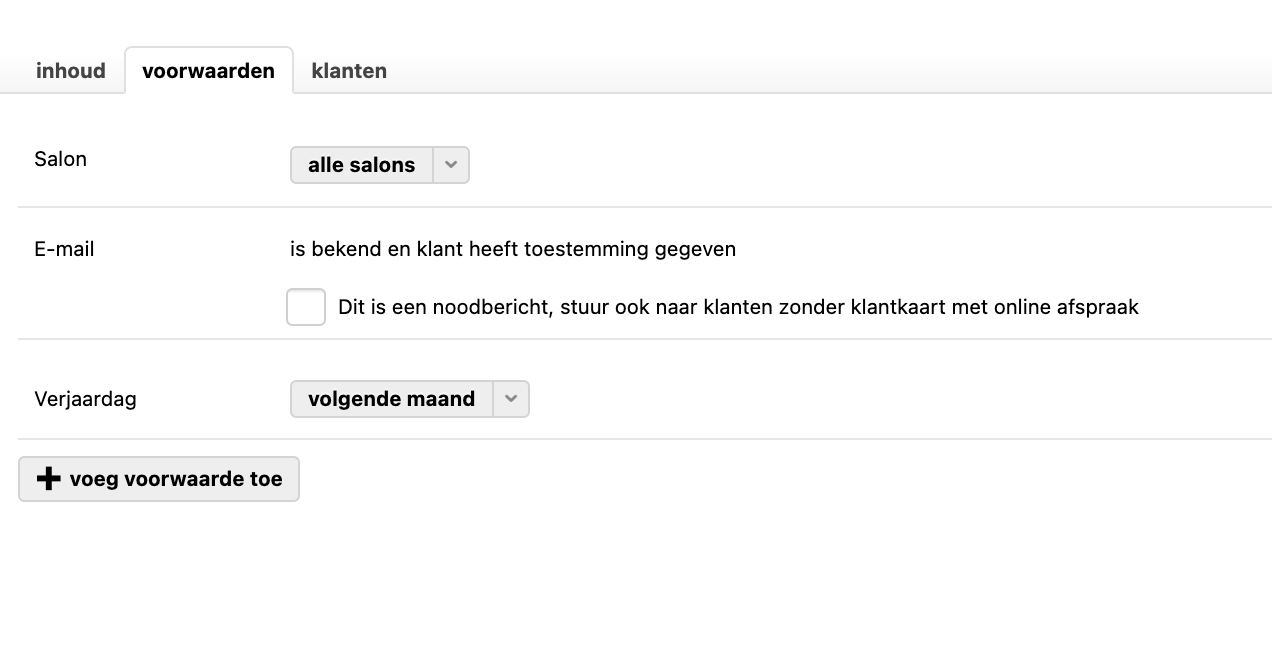Click the bold text 'volgende maand'
This screenshot has width=1272, height=654.
tap(392, 399)
